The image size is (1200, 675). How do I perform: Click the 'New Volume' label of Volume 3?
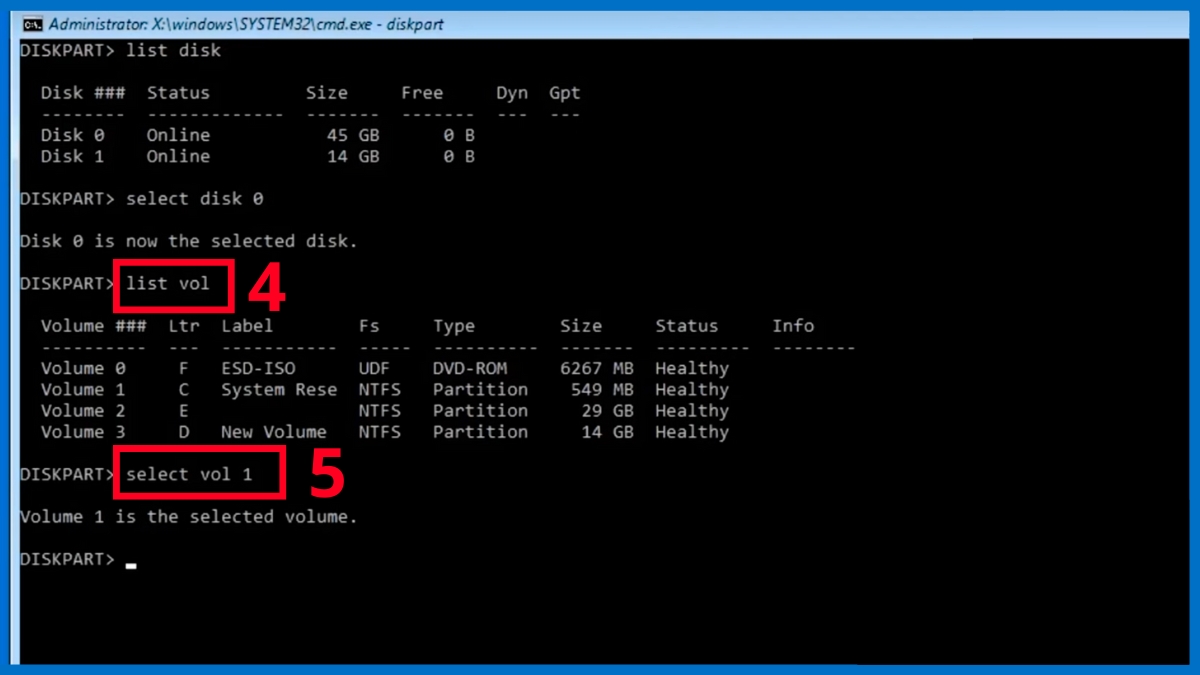pos(274,432)
